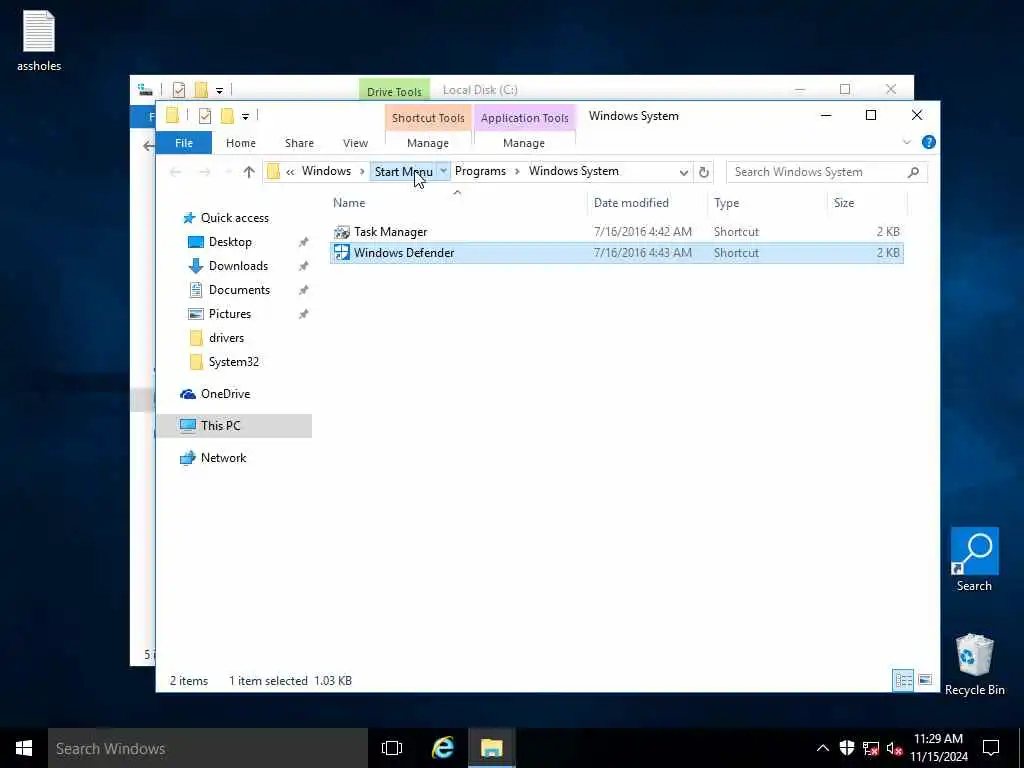Click the magnifier icon in search box
Screen dimensions: 1024x768
(913, 172)
